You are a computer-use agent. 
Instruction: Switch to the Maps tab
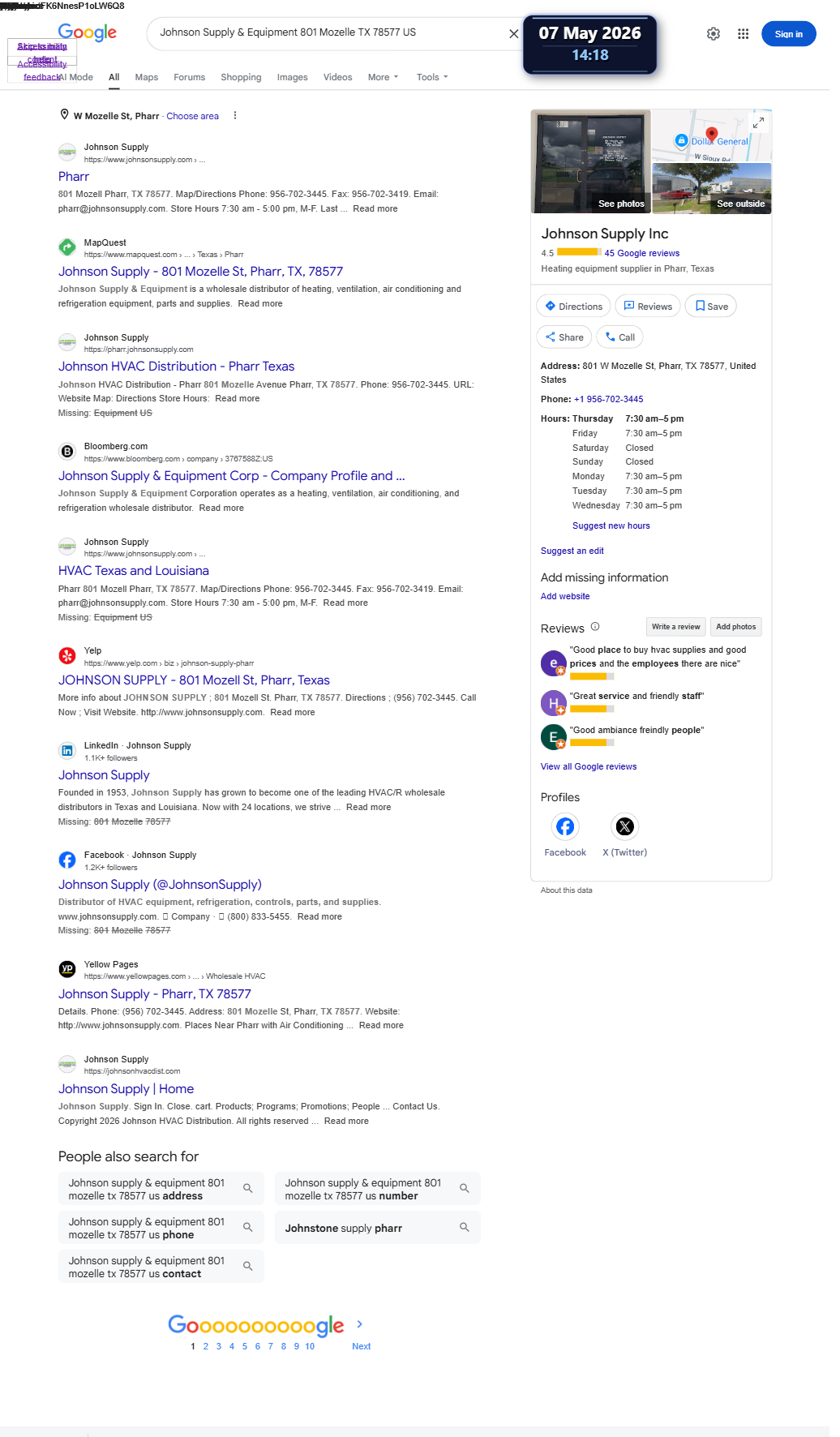click(147, 77)
